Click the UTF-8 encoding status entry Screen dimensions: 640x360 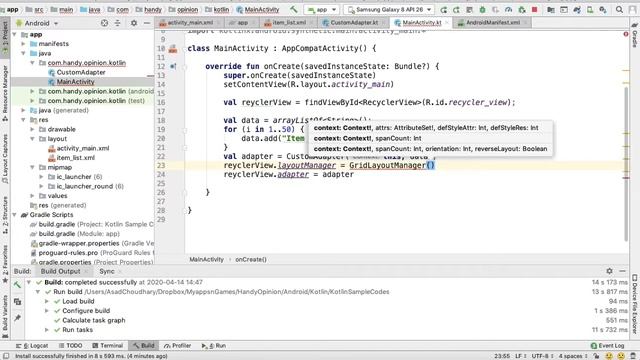pyautogui.click(x=542, y=356)
